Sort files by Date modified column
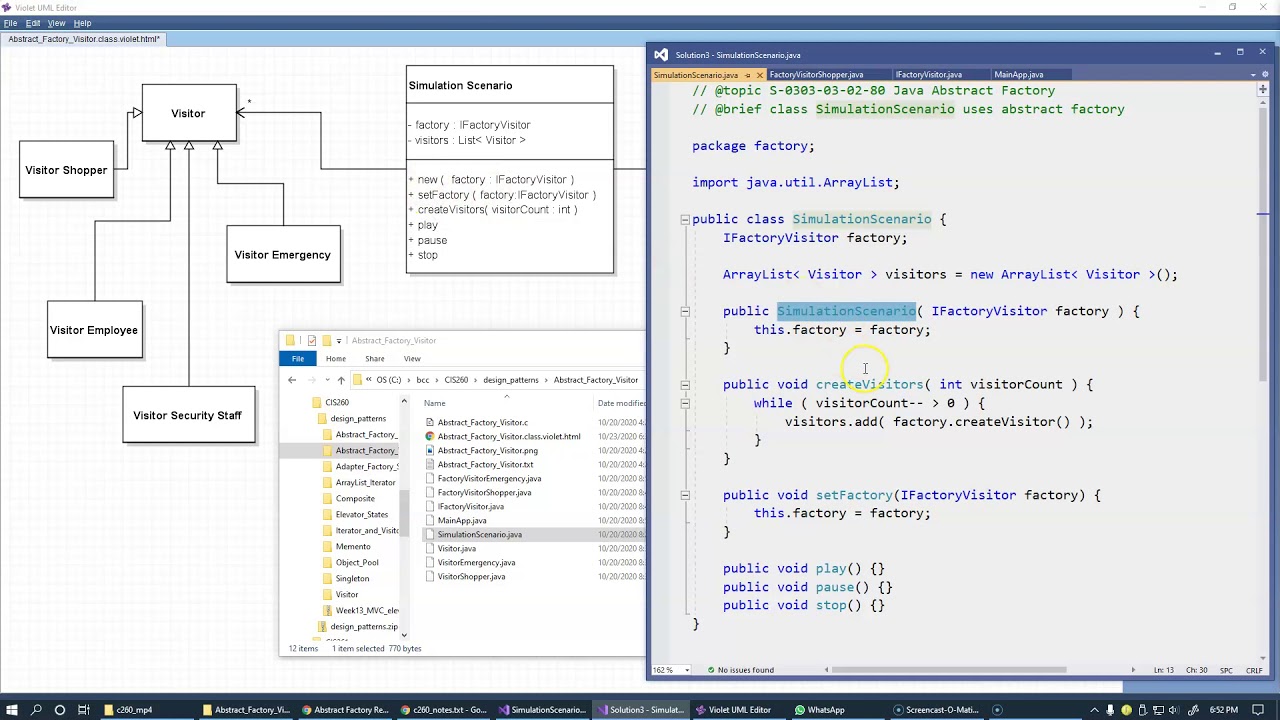The image size is (1280, 720). pyautogui.click(x=622, y=403)
